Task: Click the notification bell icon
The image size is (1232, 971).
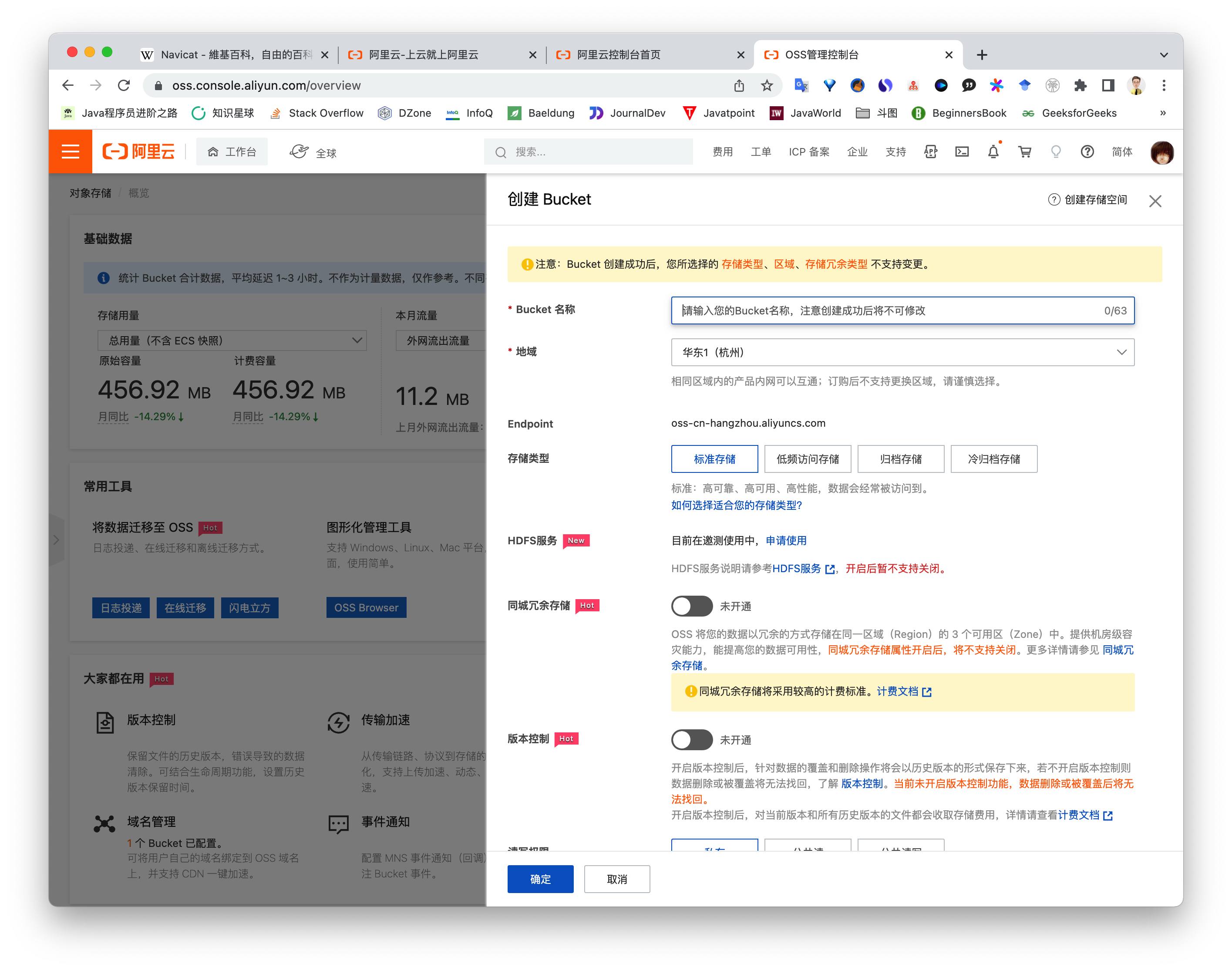Action: [x=993, y=152]
